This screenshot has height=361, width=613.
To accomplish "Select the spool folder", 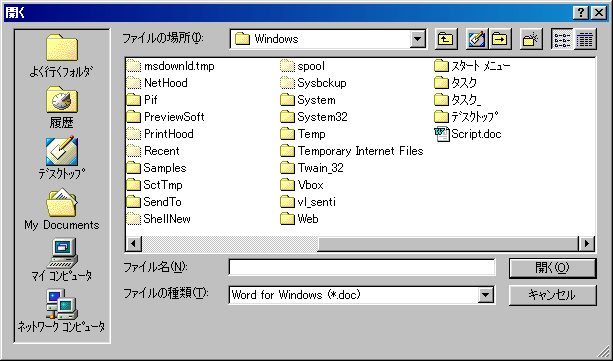I will [303, 66].
